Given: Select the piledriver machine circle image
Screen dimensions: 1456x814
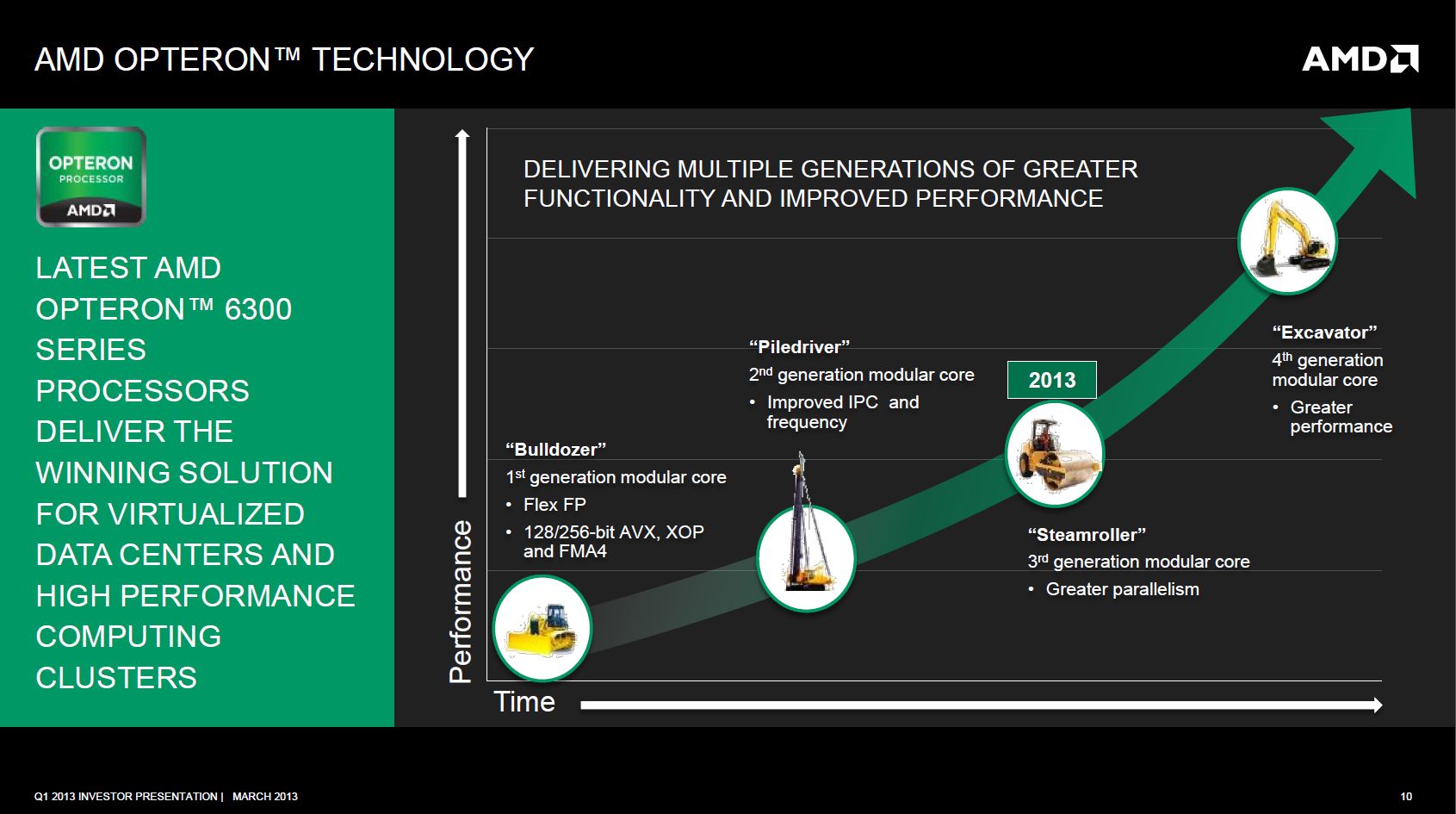Looking at the screenshot, I should coord(806,558).
